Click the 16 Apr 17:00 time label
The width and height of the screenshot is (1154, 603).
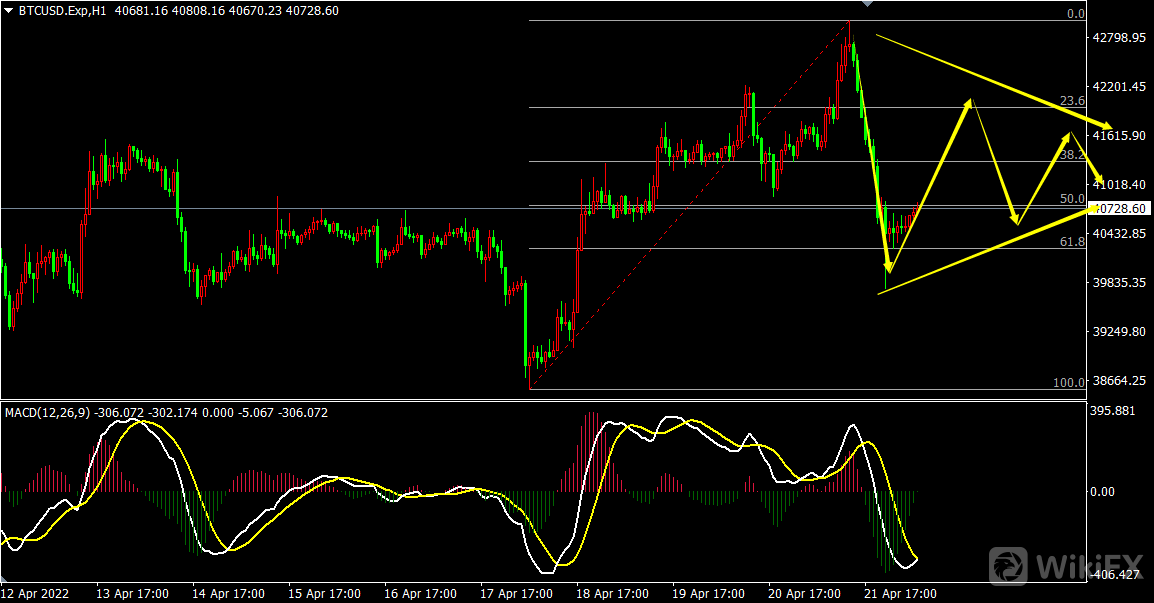click(420, 593)
